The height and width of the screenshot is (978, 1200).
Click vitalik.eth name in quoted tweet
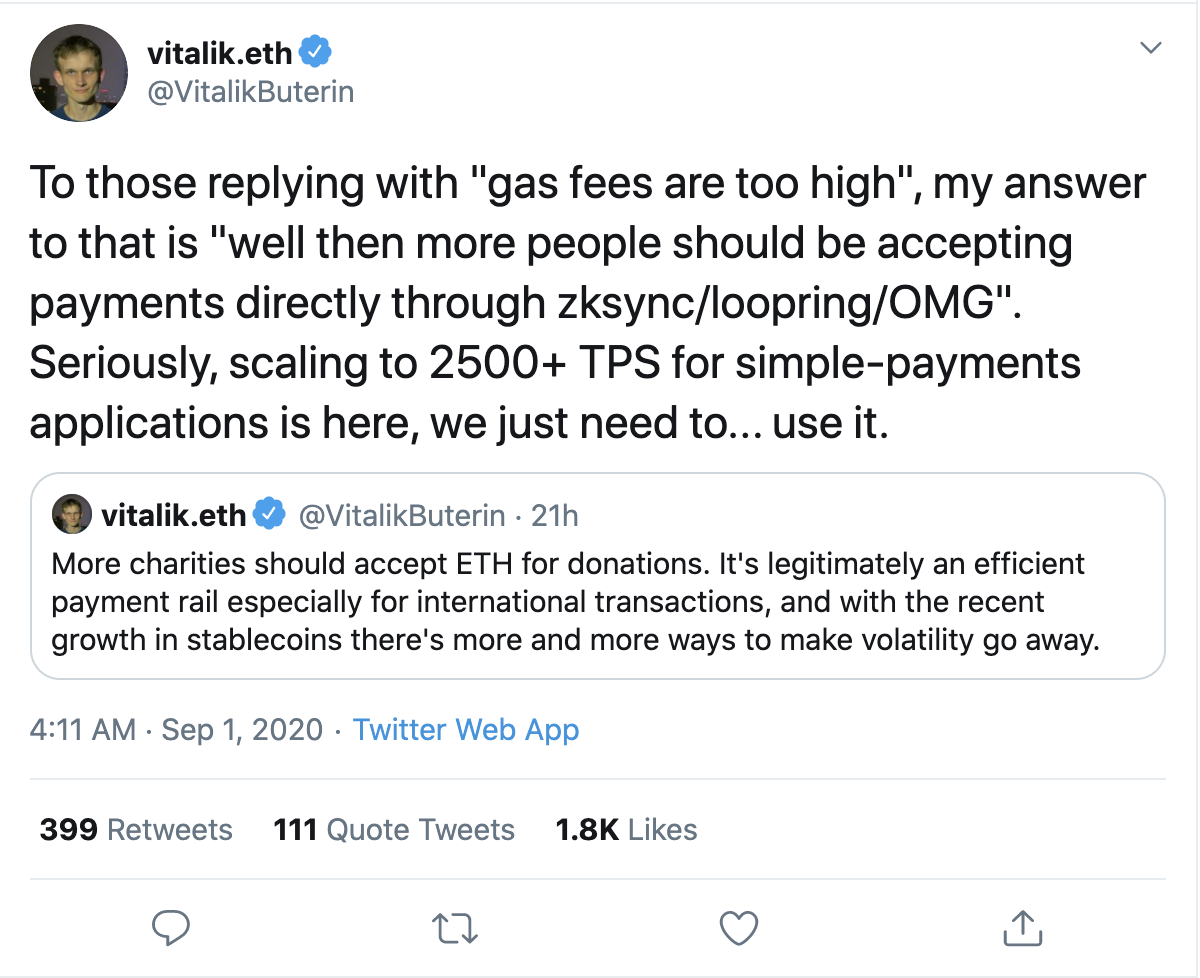(174, 516)
